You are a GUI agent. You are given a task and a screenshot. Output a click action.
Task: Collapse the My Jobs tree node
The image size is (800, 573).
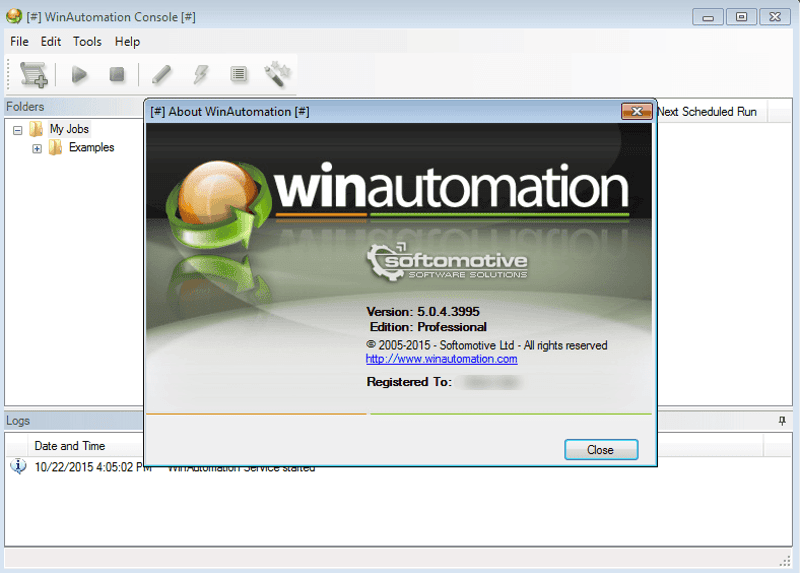click(x=18, y=130)
